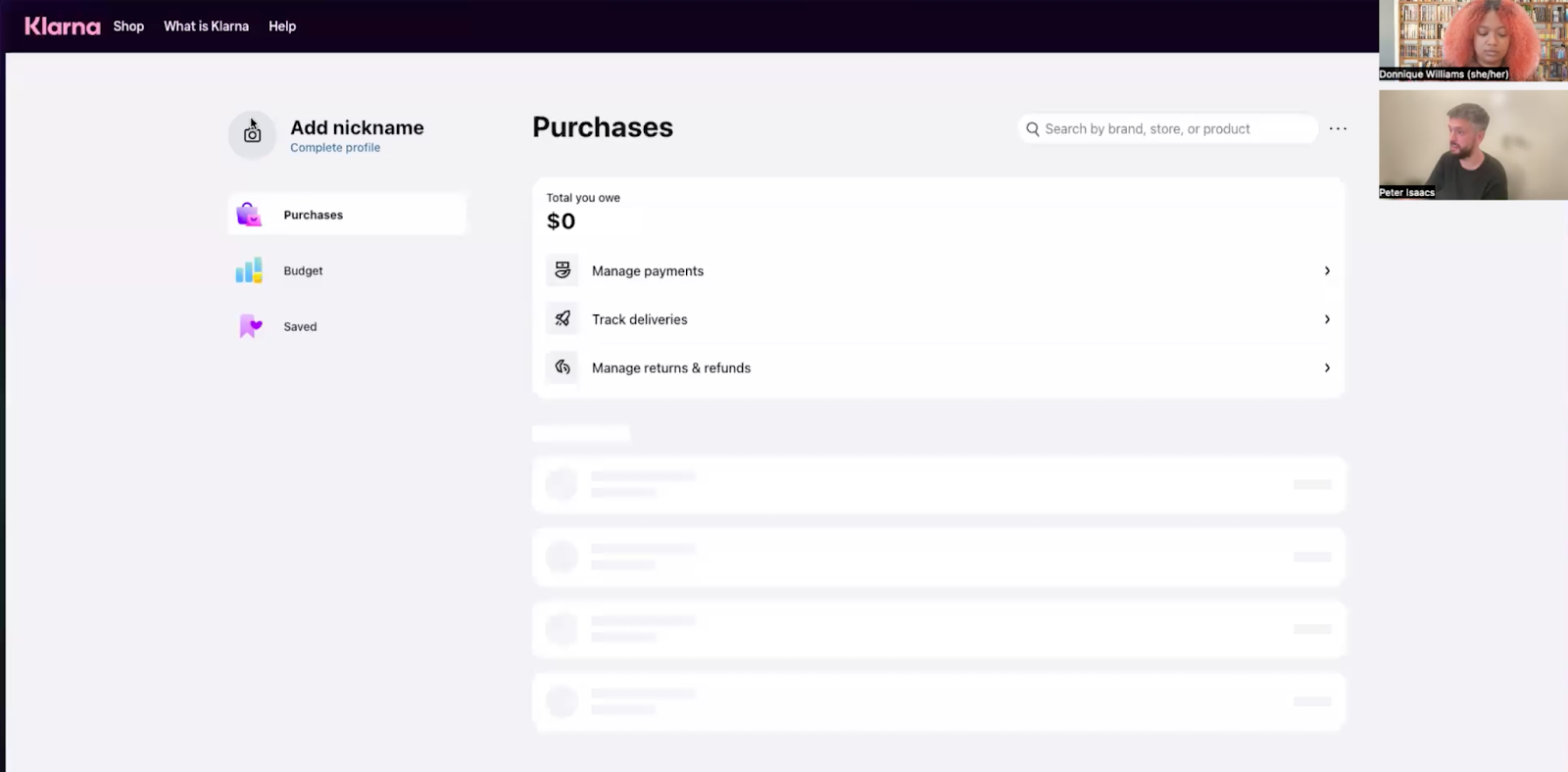Click the Track deliveries rocket icon

tap(563, 318)
